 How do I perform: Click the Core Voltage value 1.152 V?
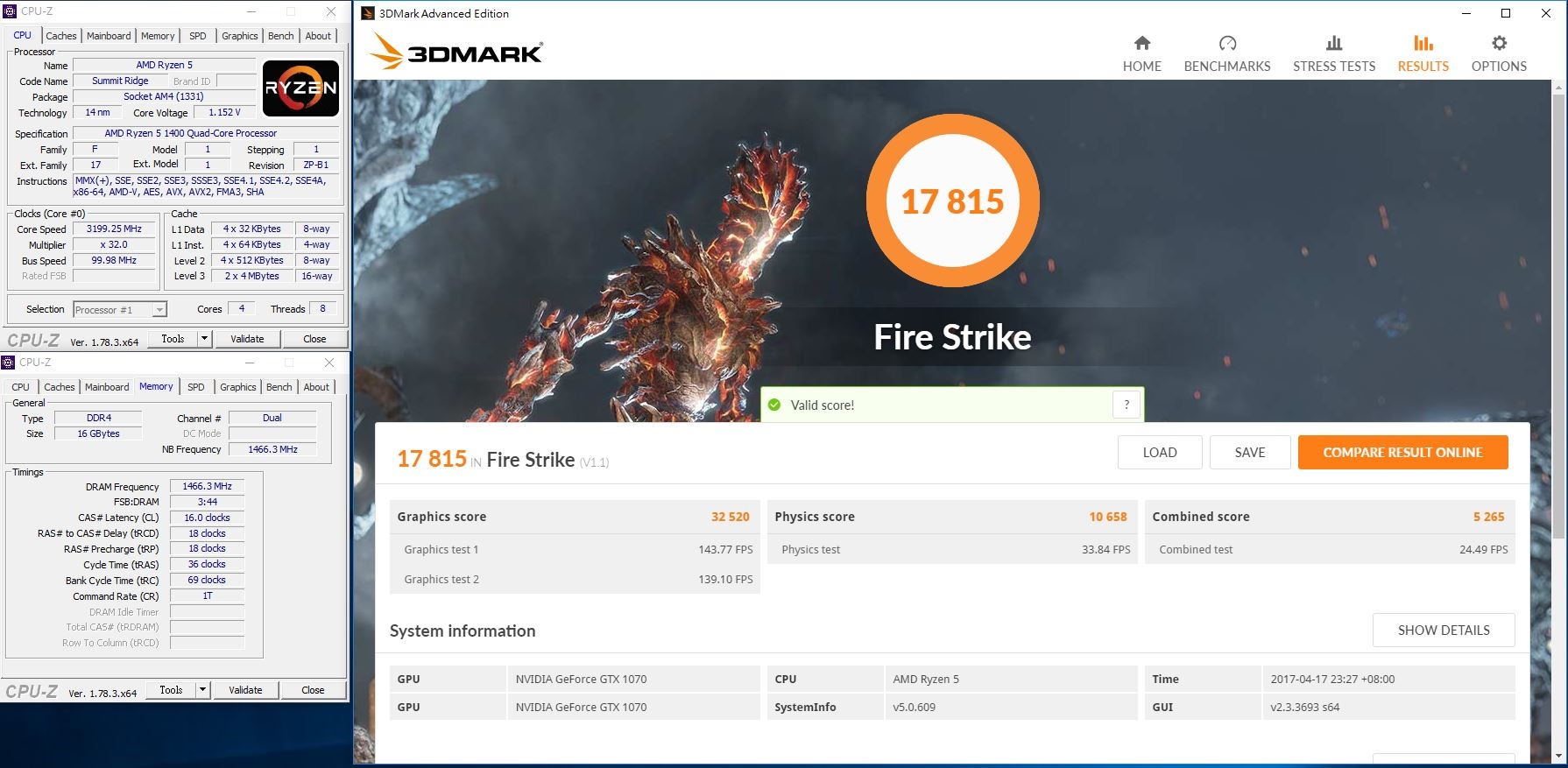click(x=224, y=113)
